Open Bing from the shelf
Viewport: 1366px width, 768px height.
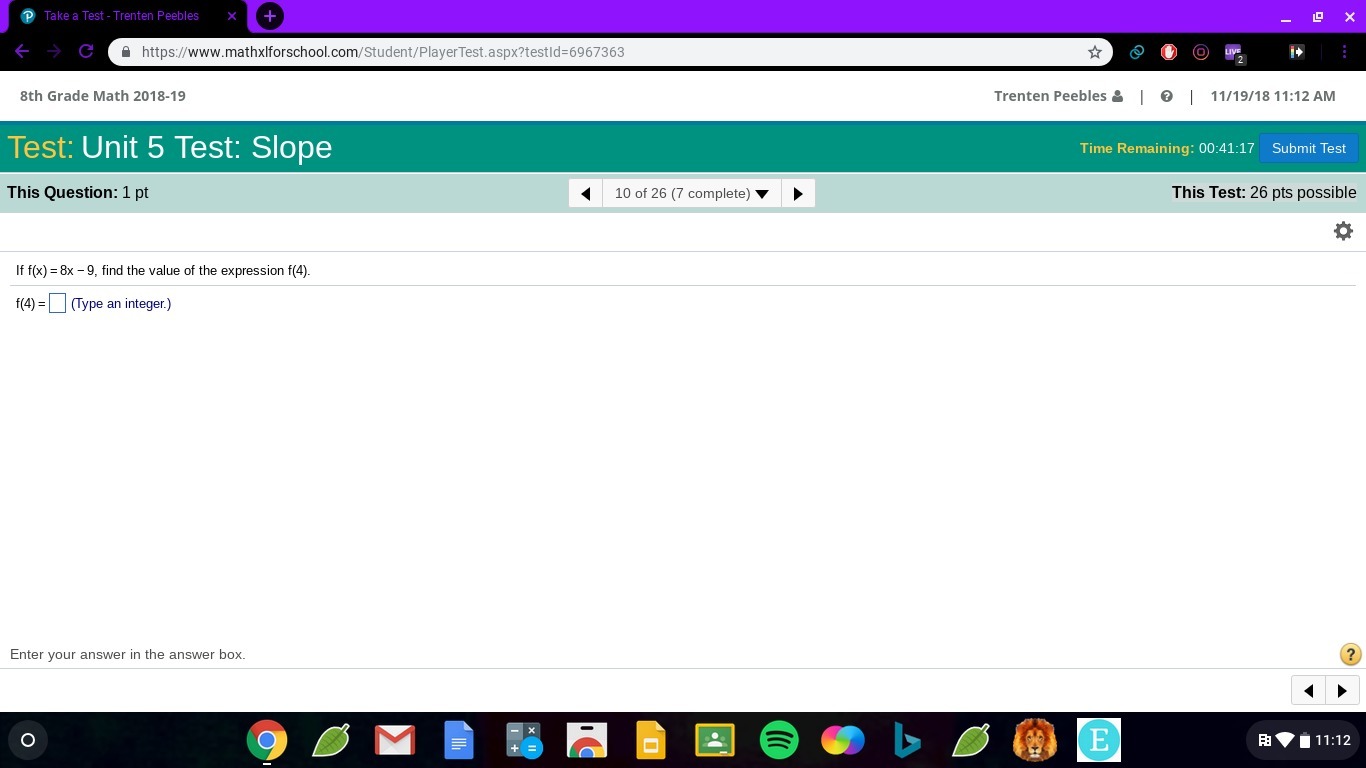pyautogui.click(x=907, y=740)
